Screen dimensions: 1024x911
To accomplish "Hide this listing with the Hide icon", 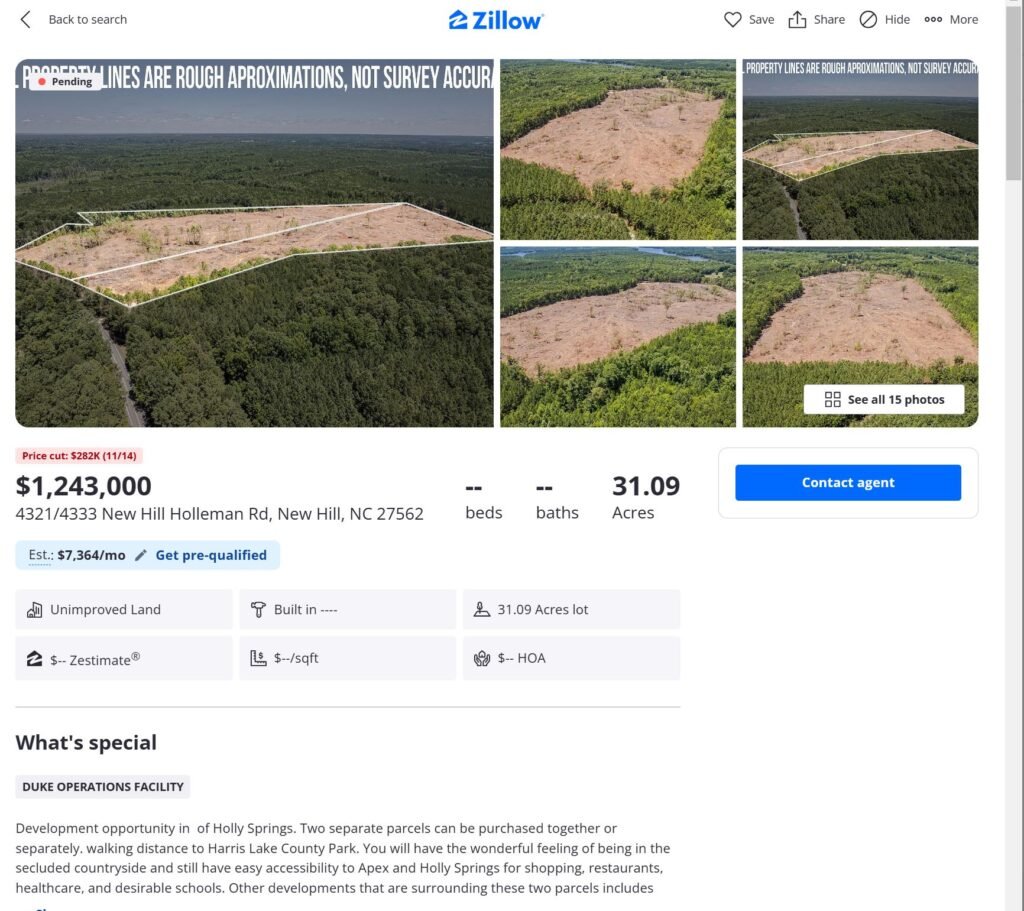I will [868, 19].
